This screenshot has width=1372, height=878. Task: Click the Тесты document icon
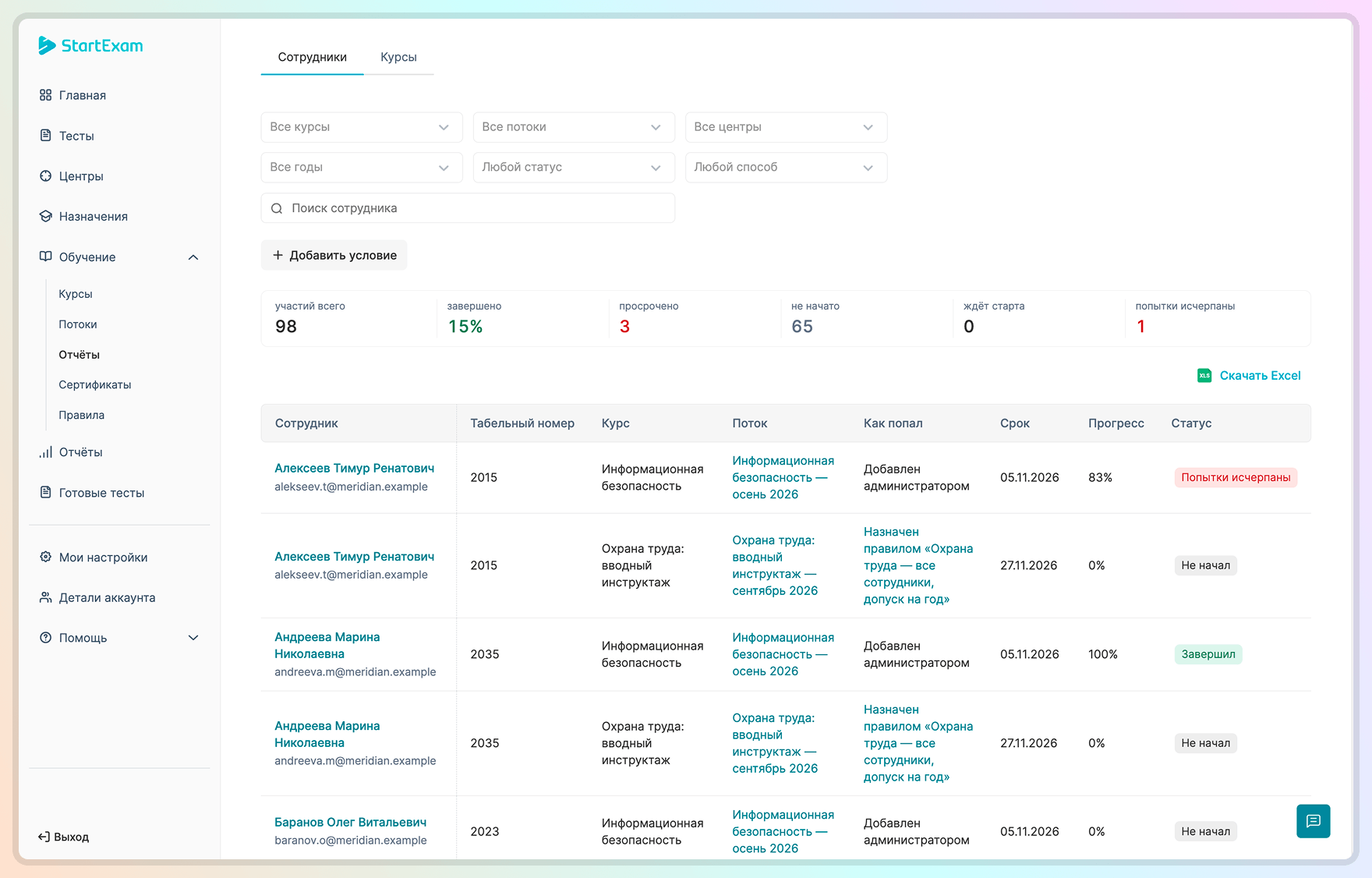[x=46, y=136]
